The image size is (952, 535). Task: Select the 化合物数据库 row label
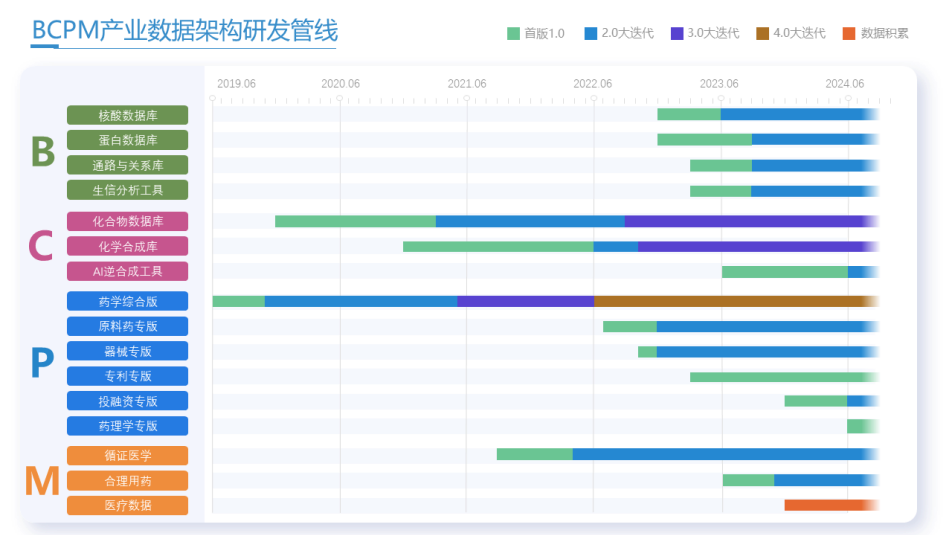point(127,221)
